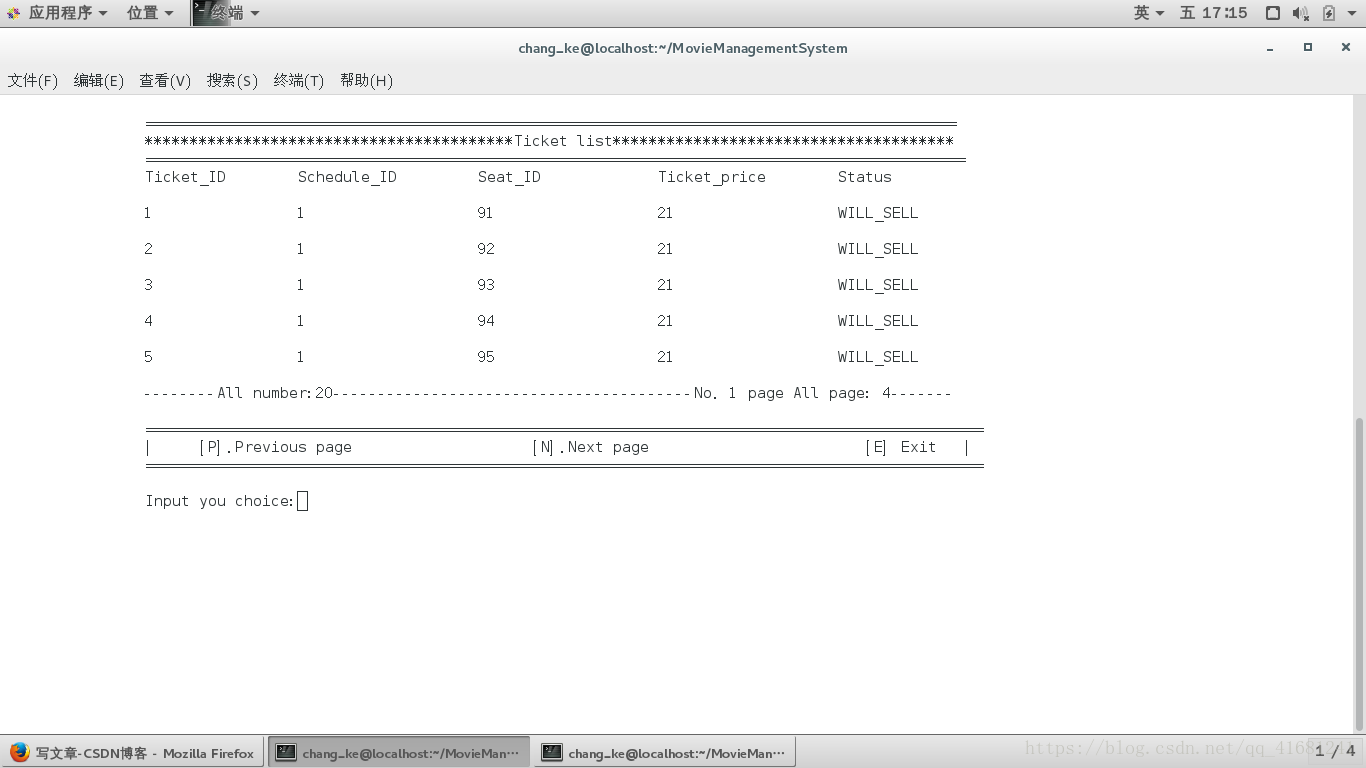Screen dimensions: 1366x768
Task: Click Seat_ID value 92
Action: click(x=486, y=249)
